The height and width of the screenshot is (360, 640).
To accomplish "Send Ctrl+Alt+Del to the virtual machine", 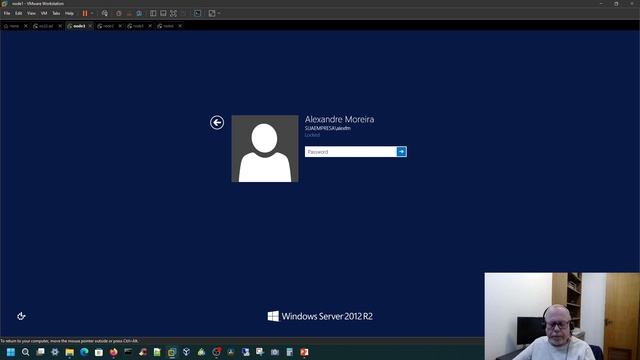I will (x=105, y=13).
